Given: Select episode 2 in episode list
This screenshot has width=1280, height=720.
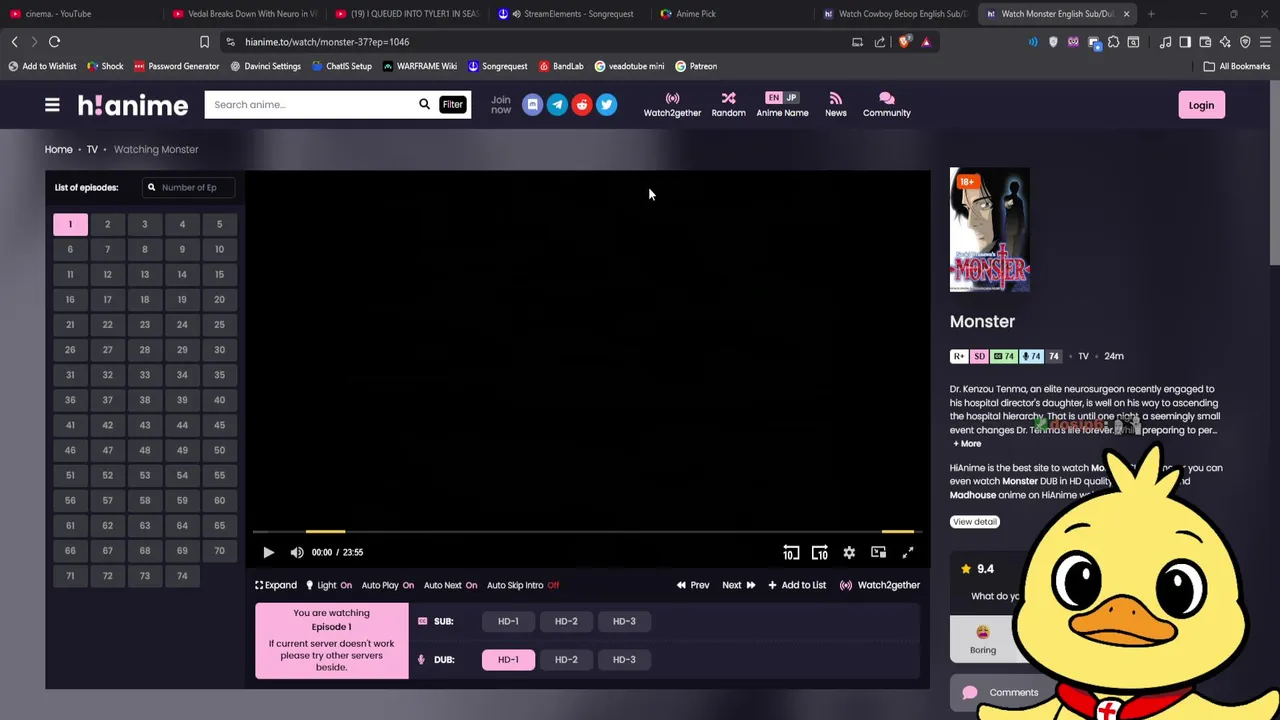Looking at the screenshot, I should pyautogui.click(x=107, y=224).
